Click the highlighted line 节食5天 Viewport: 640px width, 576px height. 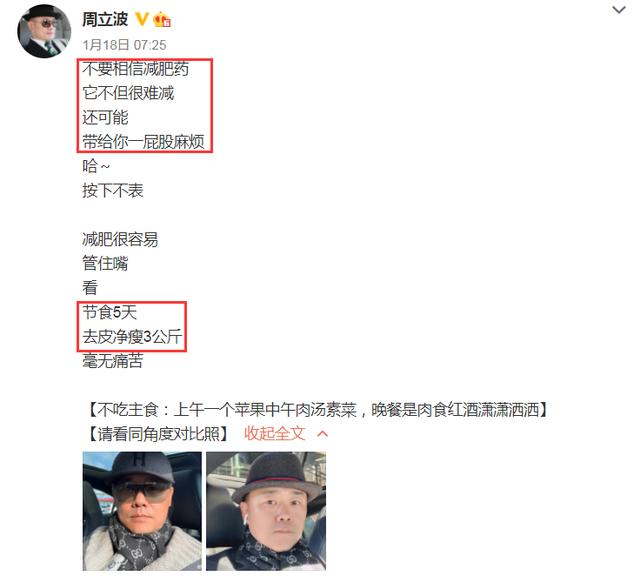[x=109, y=312]
